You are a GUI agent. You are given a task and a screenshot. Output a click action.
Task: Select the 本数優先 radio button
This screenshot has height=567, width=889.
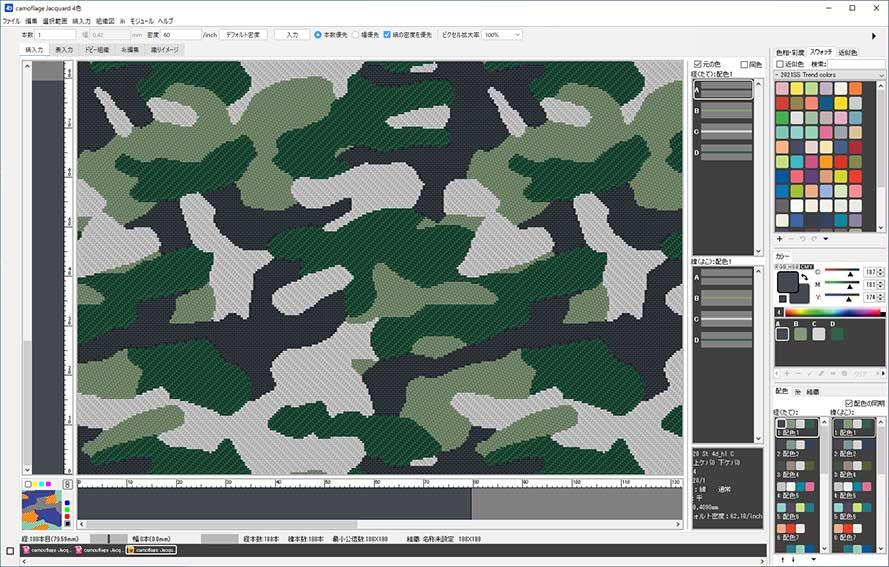(318, 34)
